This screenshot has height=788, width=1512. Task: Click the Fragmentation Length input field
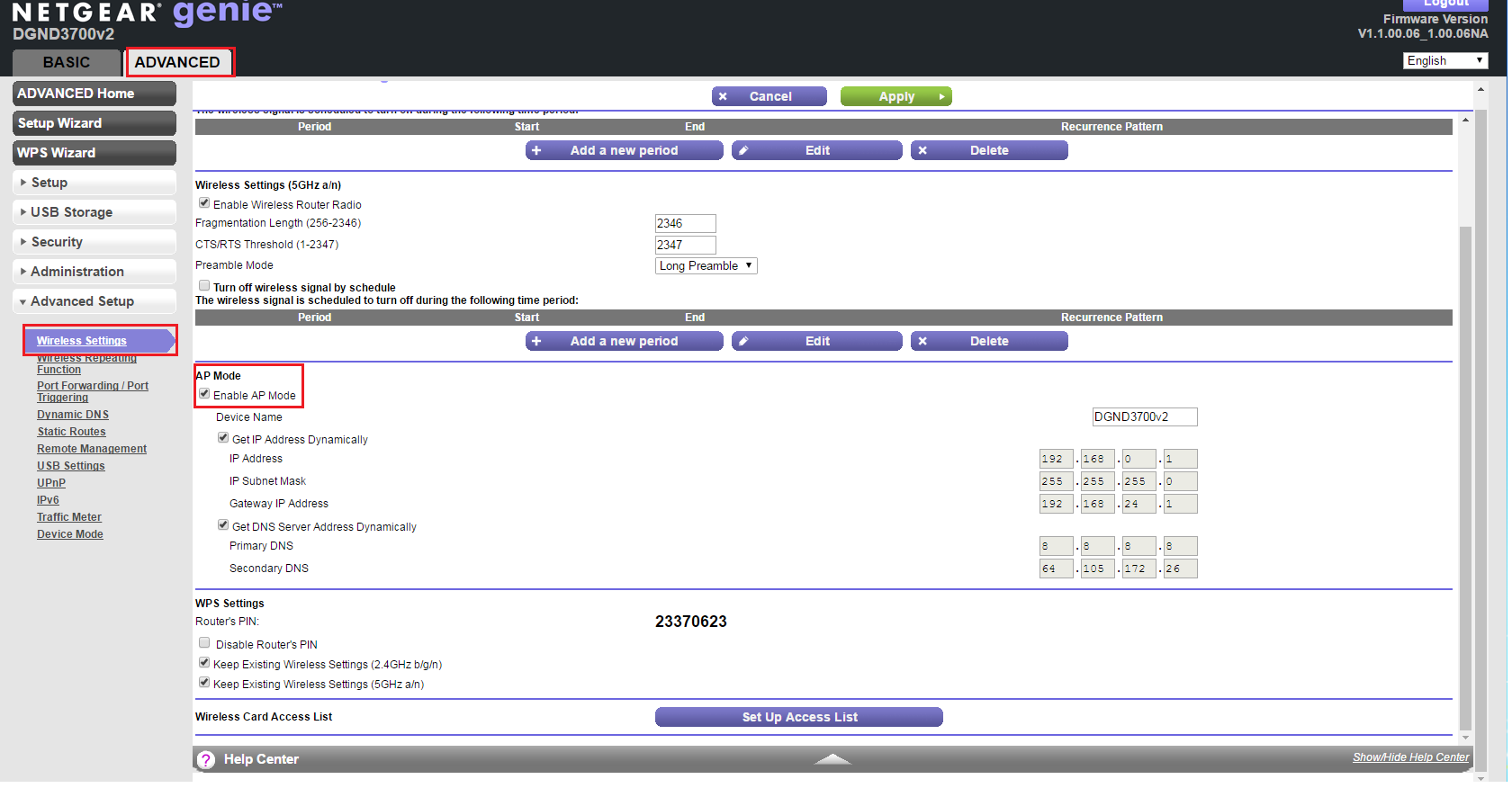[685, 224]
